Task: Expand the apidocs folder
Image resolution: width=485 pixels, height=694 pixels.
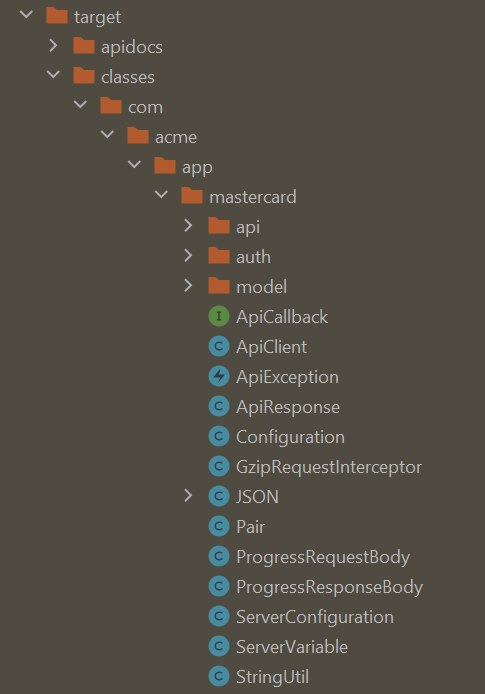Action: click(53, 46)
